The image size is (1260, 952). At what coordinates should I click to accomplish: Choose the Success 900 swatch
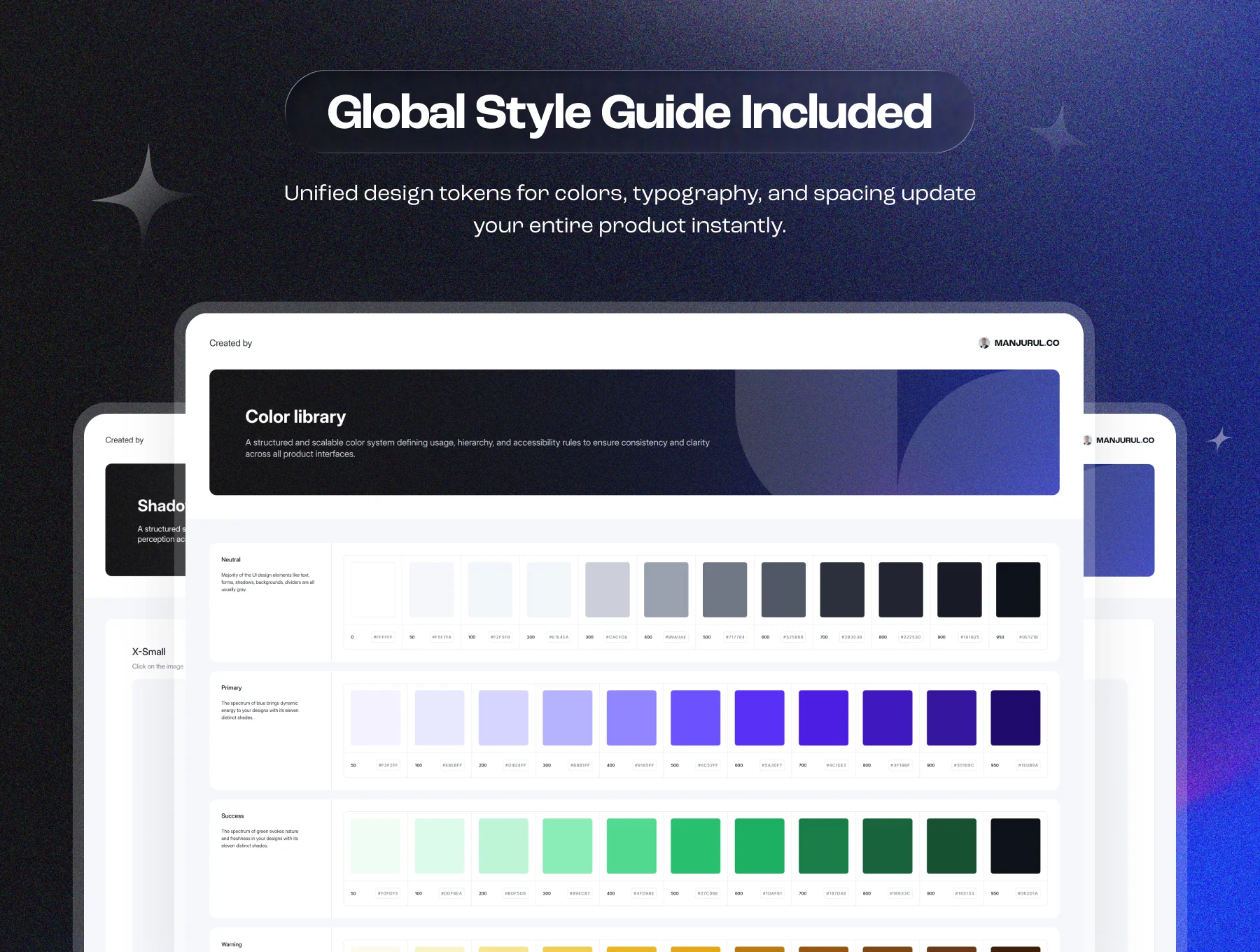point(951,846)
